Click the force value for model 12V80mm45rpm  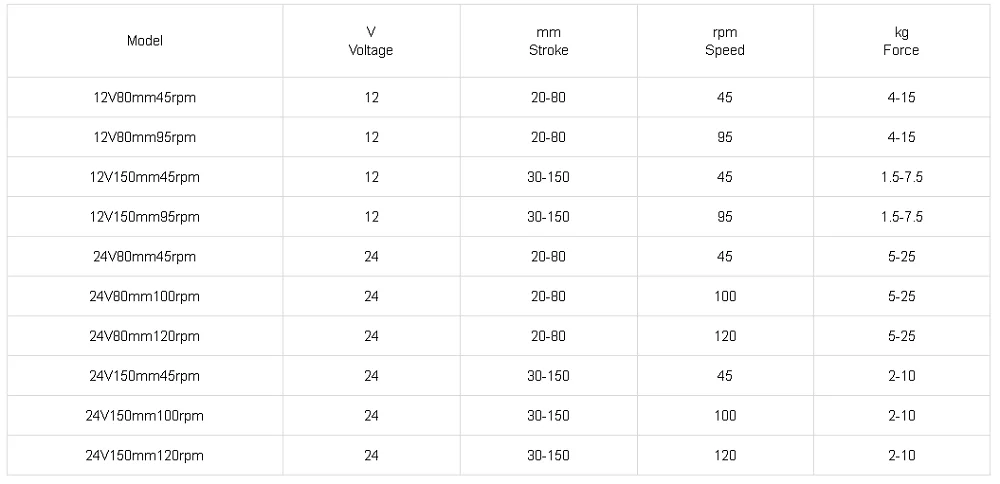point(902,97)
